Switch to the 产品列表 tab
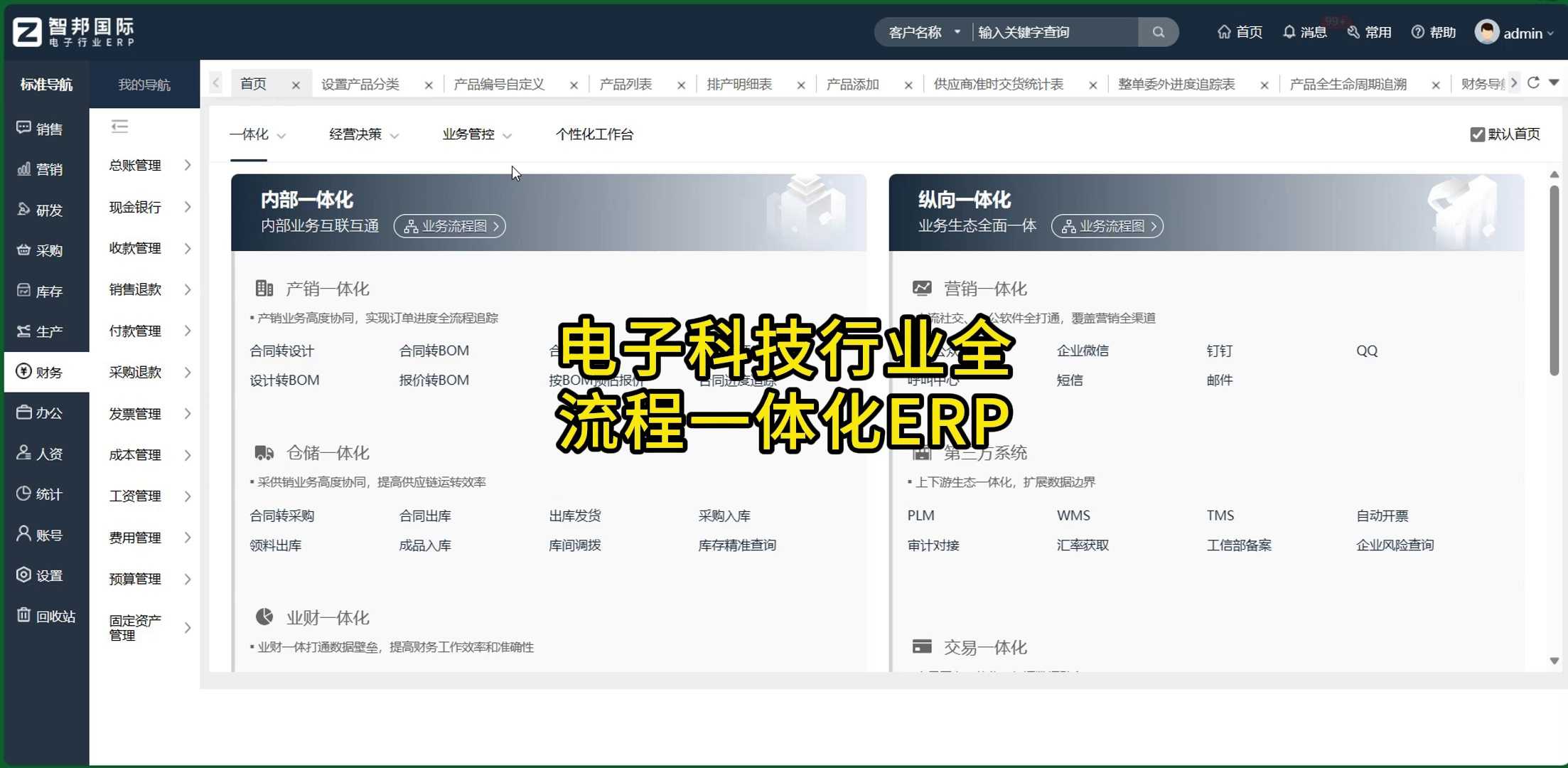 (625, 85)
